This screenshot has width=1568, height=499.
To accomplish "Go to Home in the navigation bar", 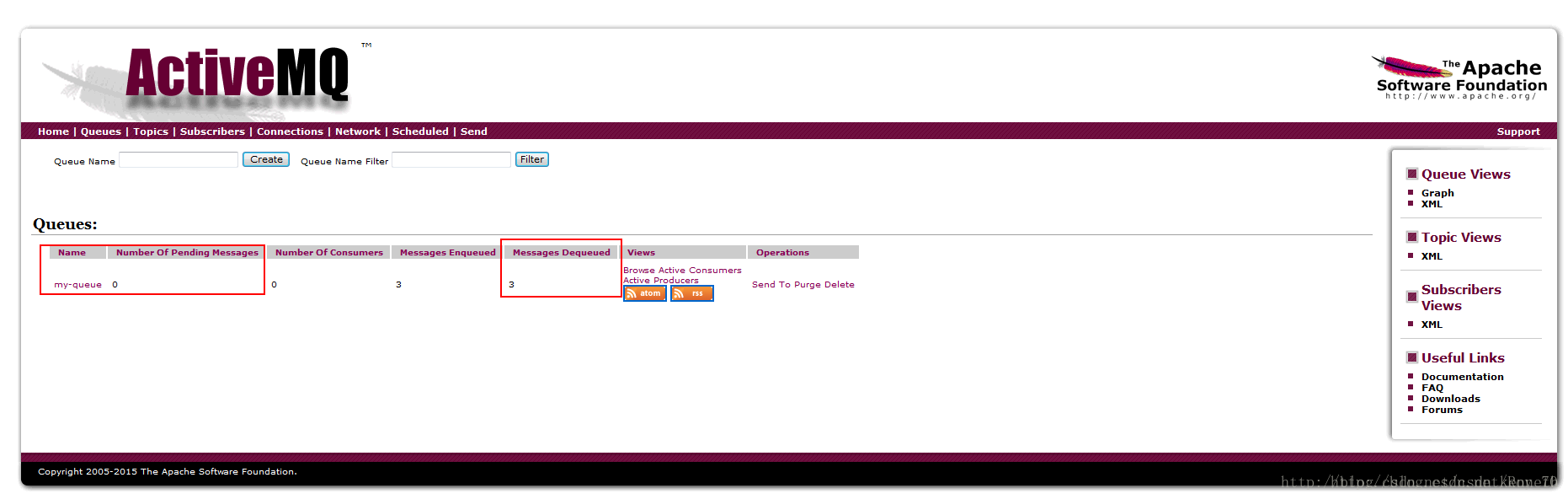I will pyautogui.click(x=53, y=131).
